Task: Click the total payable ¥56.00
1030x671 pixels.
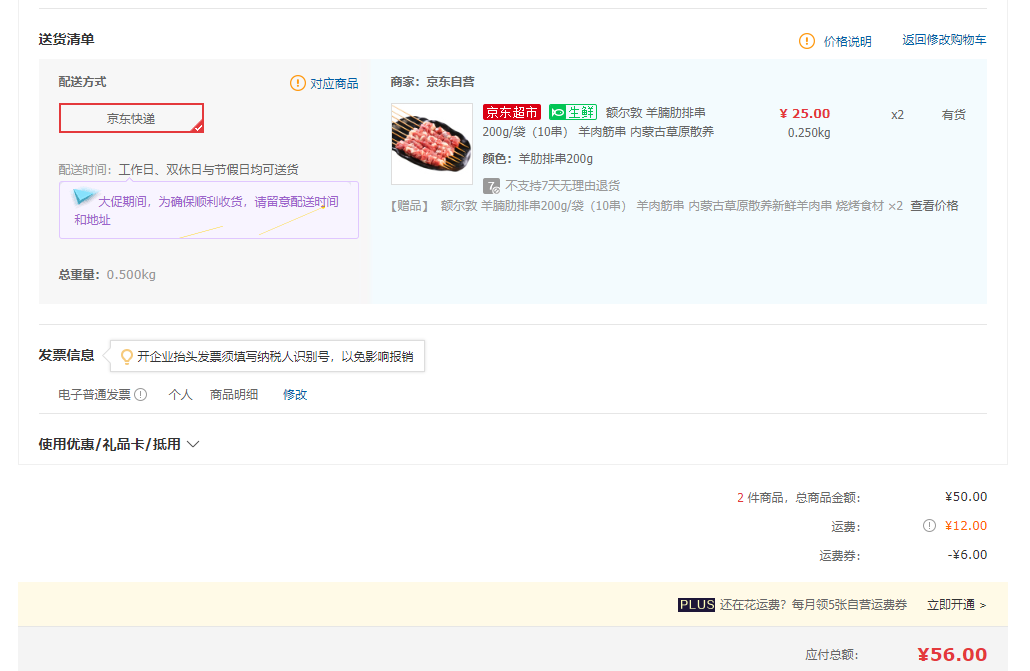Action: click(952, 655)
